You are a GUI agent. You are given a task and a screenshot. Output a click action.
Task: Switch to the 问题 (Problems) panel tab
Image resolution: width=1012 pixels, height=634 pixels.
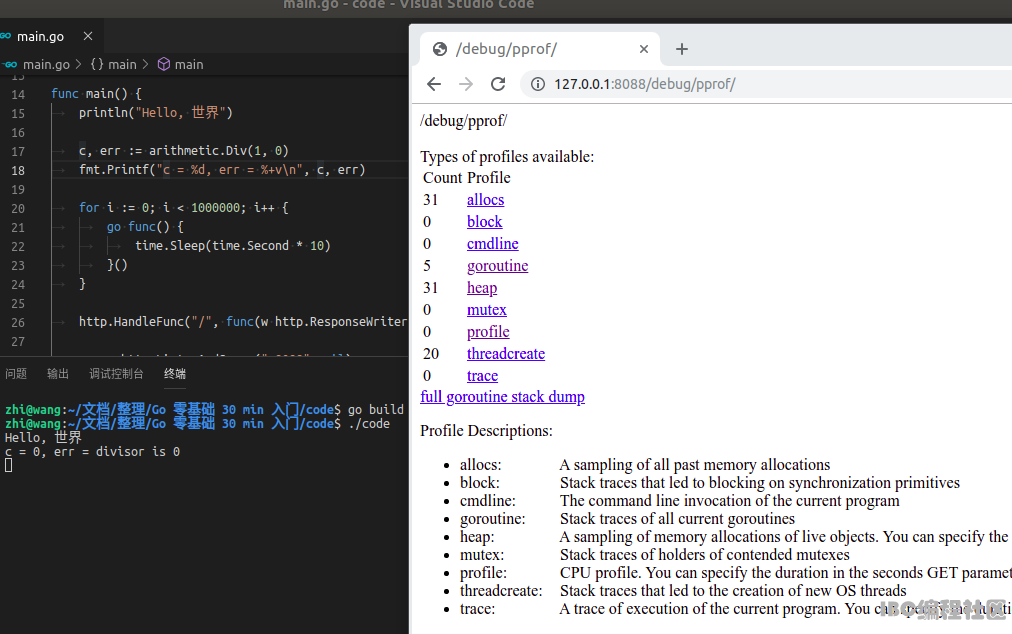[x=16, y=374]
